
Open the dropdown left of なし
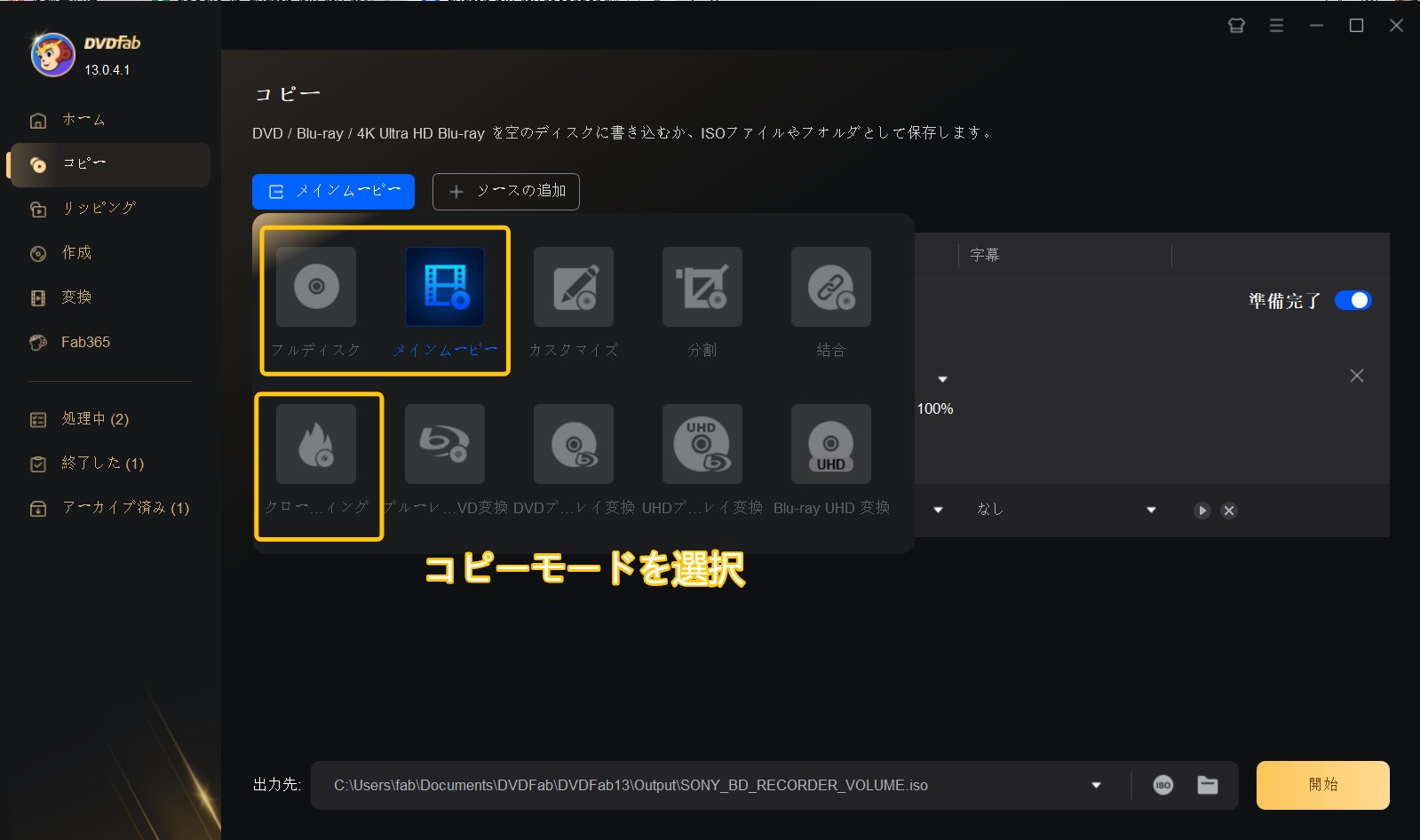tap(938, 510)
